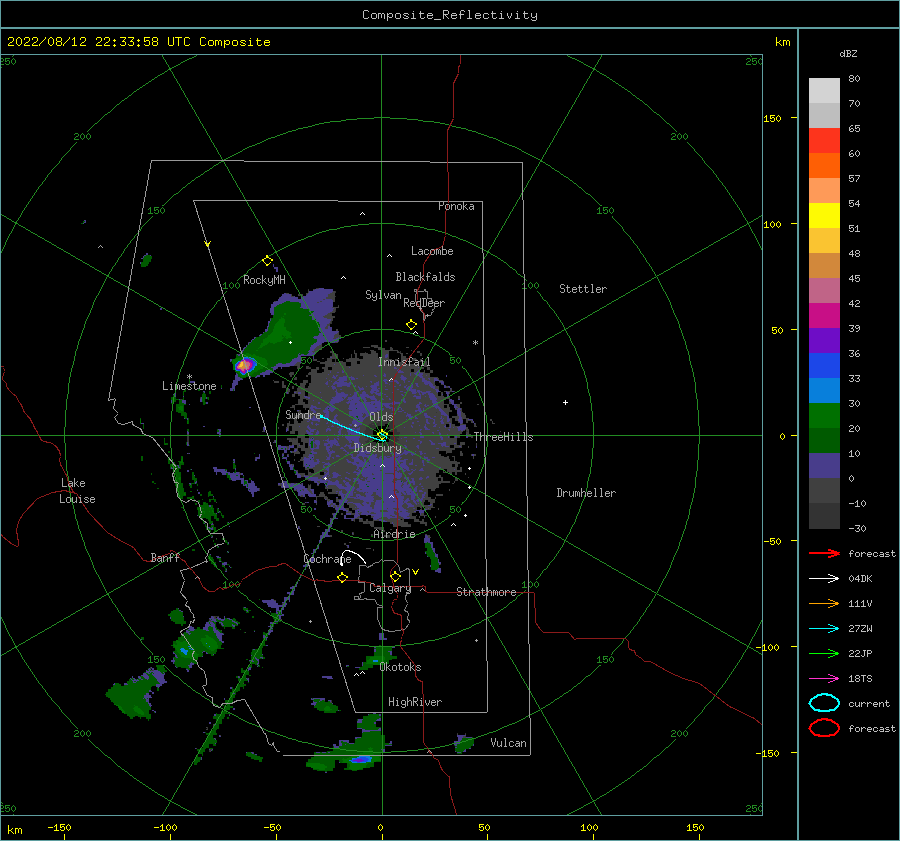Click yellow diamond marker below RedDeer
Viewport: 900px width, 841px height.
[412, 325]
